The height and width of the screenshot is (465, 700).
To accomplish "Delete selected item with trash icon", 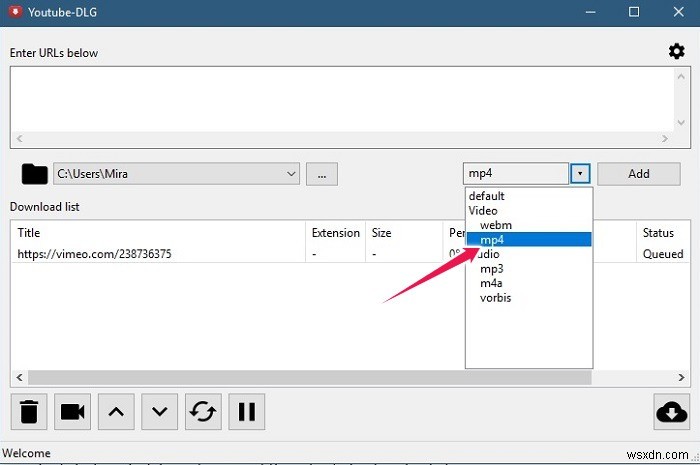I will tap(29, 411).
